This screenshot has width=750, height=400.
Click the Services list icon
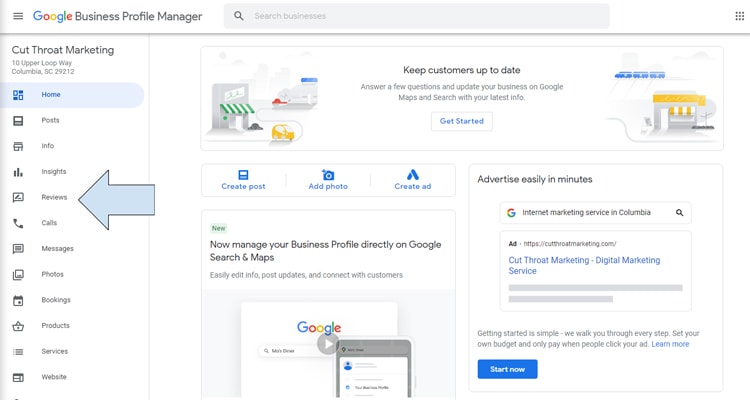18,352
